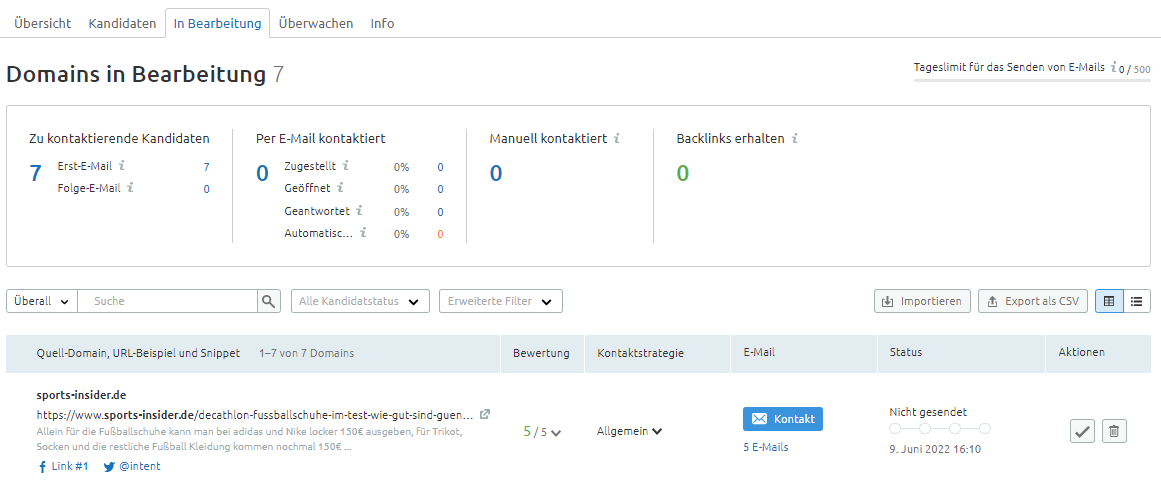The height and width of the screenshot is (489, 1161).
Task: Expand Erweiterte Filter dropdown
Action: tap(501, 302)
